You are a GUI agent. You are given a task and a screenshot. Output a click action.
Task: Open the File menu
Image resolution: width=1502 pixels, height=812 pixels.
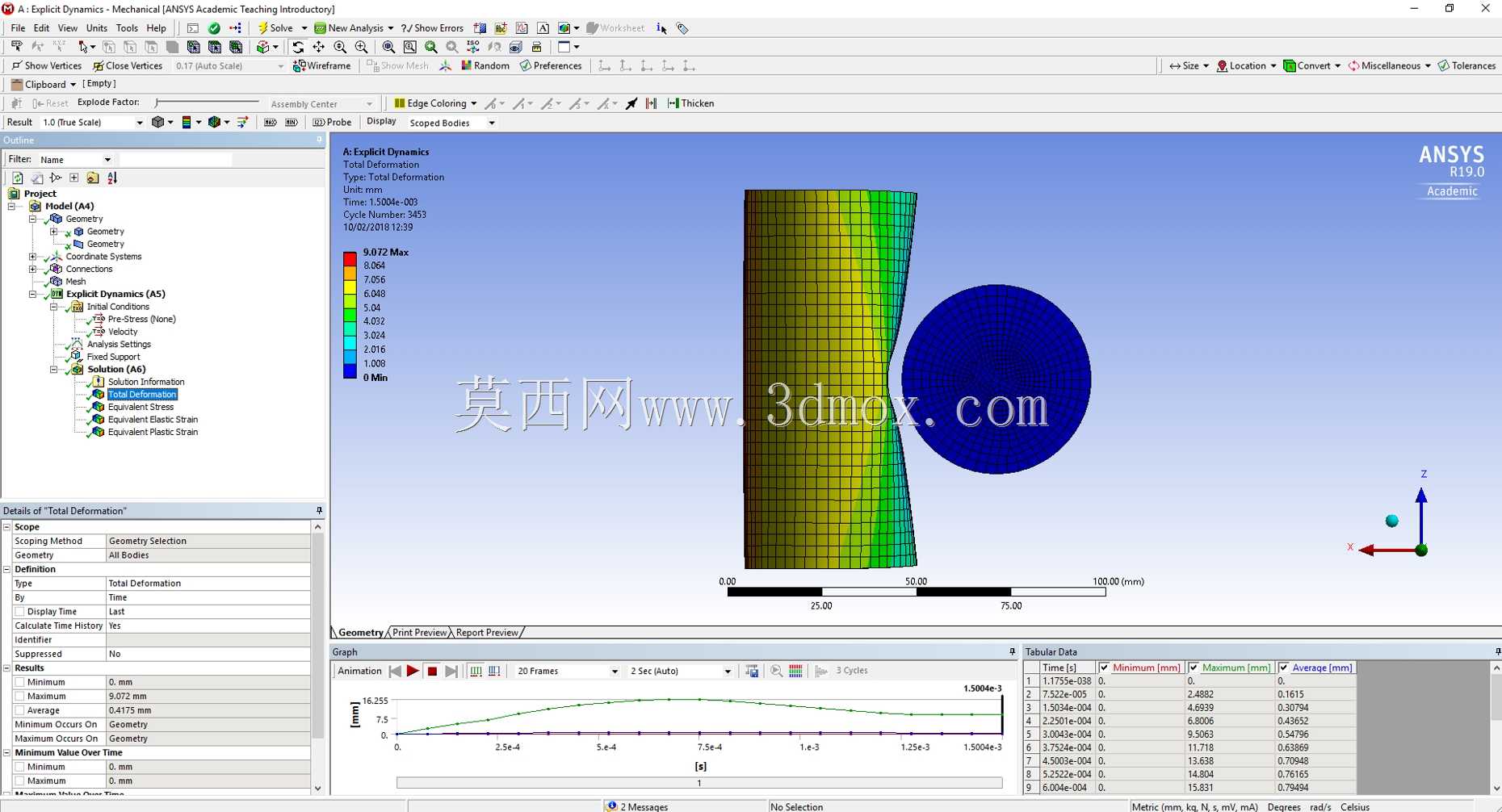[18, 28]
